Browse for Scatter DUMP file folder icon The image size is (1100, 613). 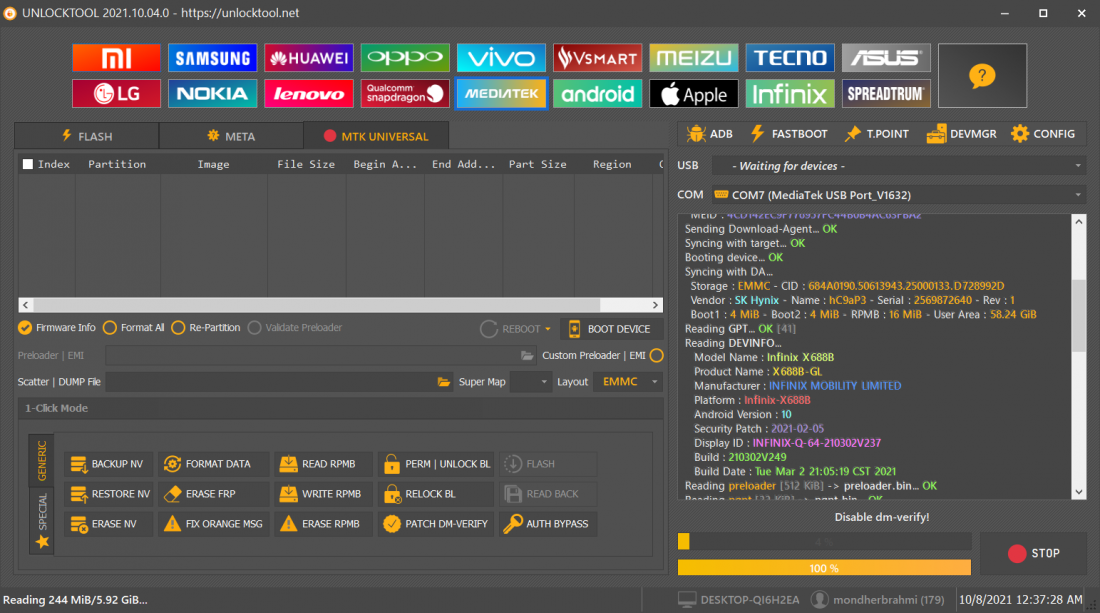(x=443, y=382)
